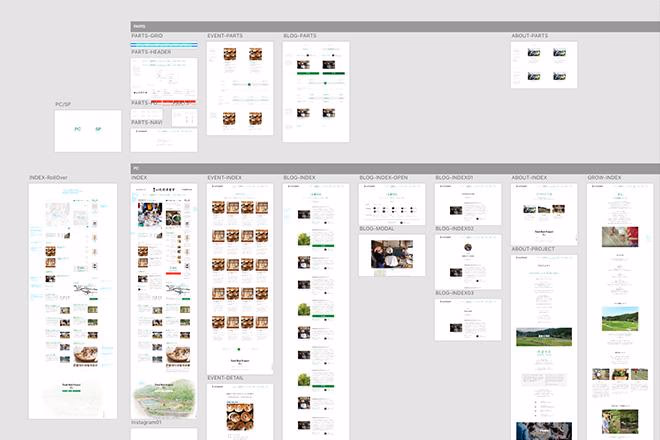
Task: Select the BLOG-INDEX02 artboard
Action: (x=467, y=261)
